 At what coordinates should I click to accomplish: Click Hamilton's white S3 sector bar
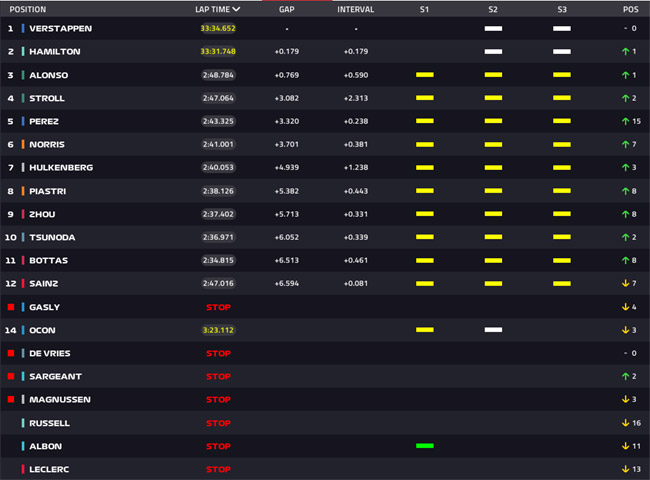click(x=562, y=51)
